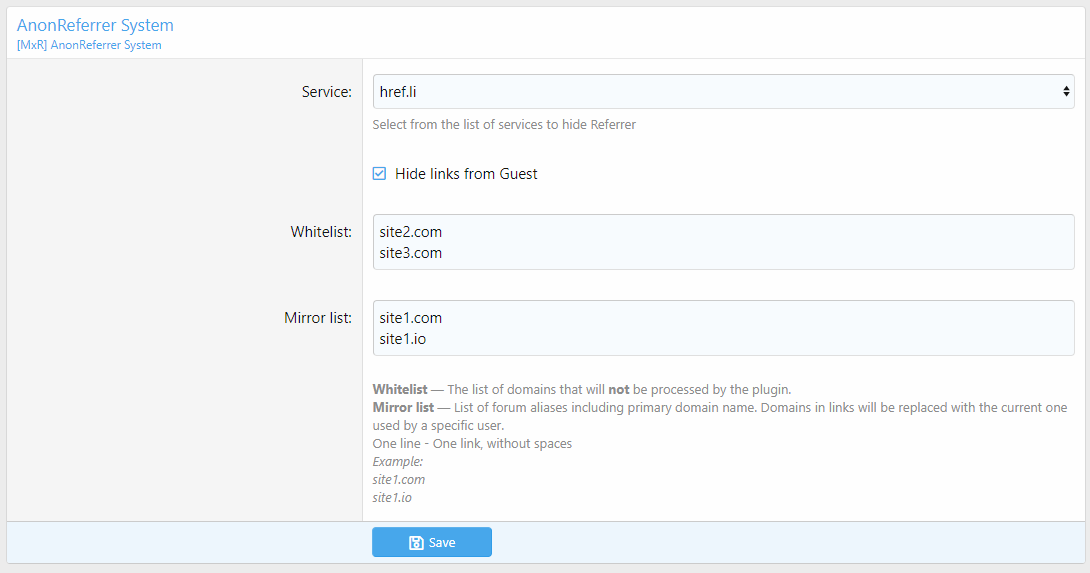Click the [MxR] AnonReferrer System subtitle
Viewport: 1090px width, 573px height.
(x=89, y=45)
